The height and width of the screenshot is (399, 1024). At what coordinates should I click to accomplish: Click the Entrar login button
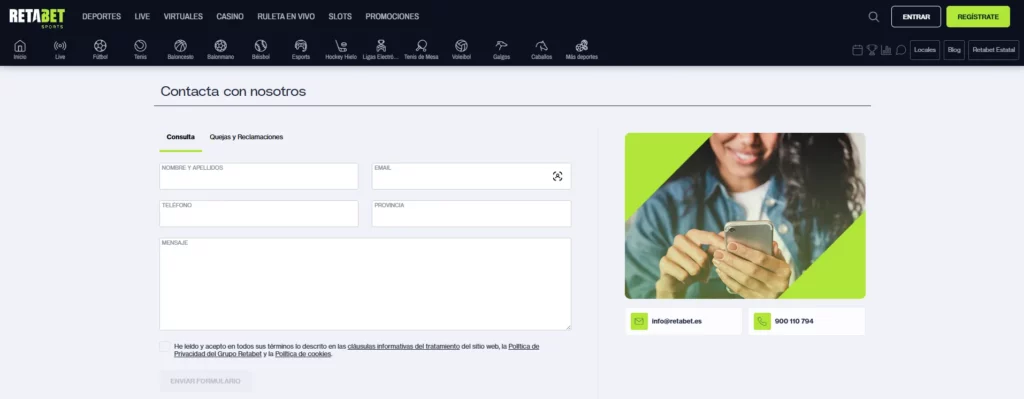[916, 17]
